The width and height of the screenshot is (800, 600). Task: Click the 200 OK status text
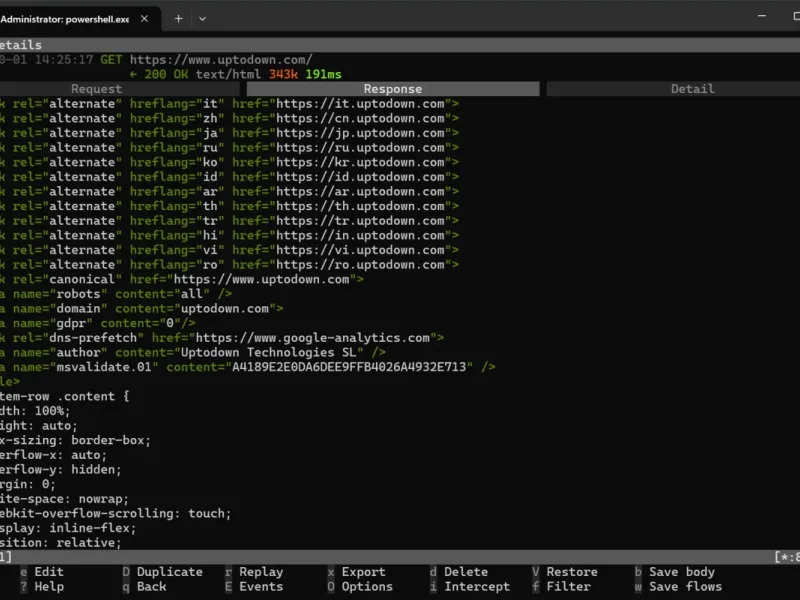tap(166, 74)
